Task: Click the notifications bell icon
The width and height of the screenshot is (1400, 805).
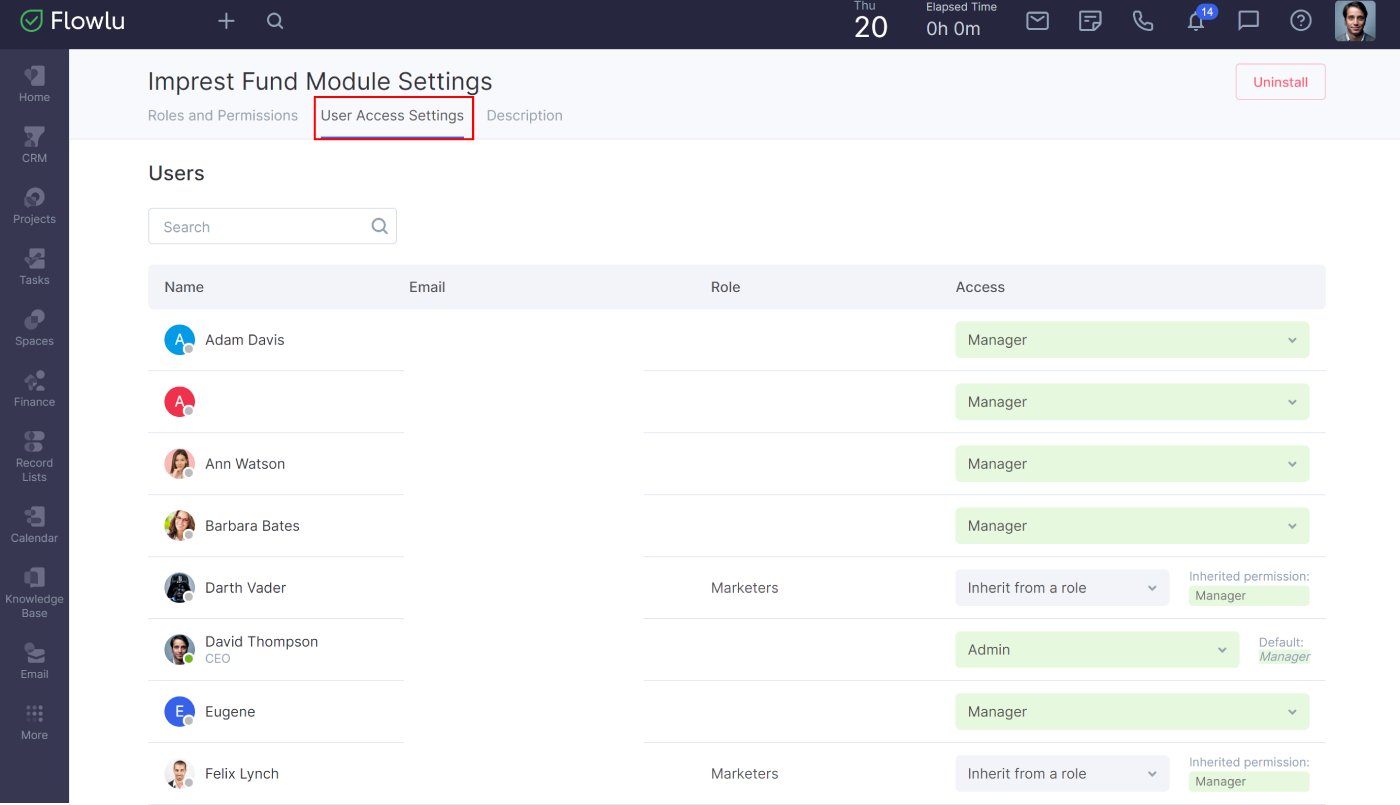Action: (1196, 21)
